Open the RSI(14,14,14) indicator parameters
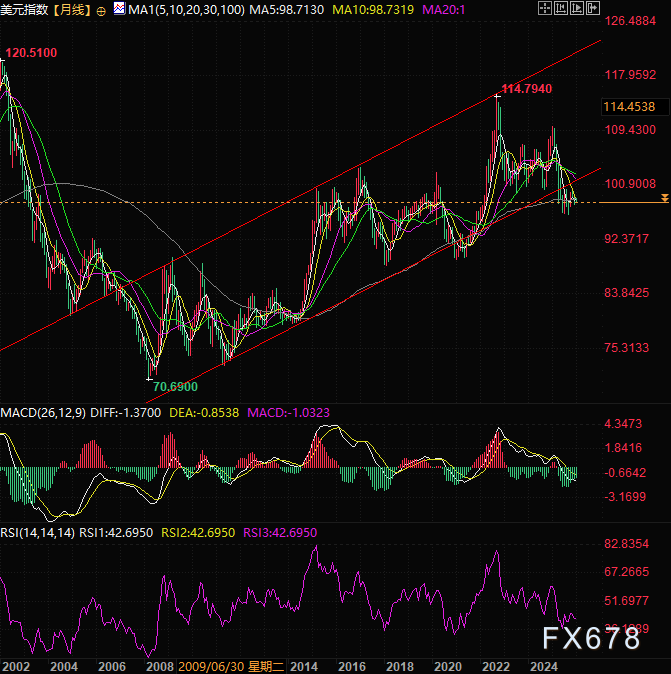Screen dimensions: 671x674 (37, 533)
